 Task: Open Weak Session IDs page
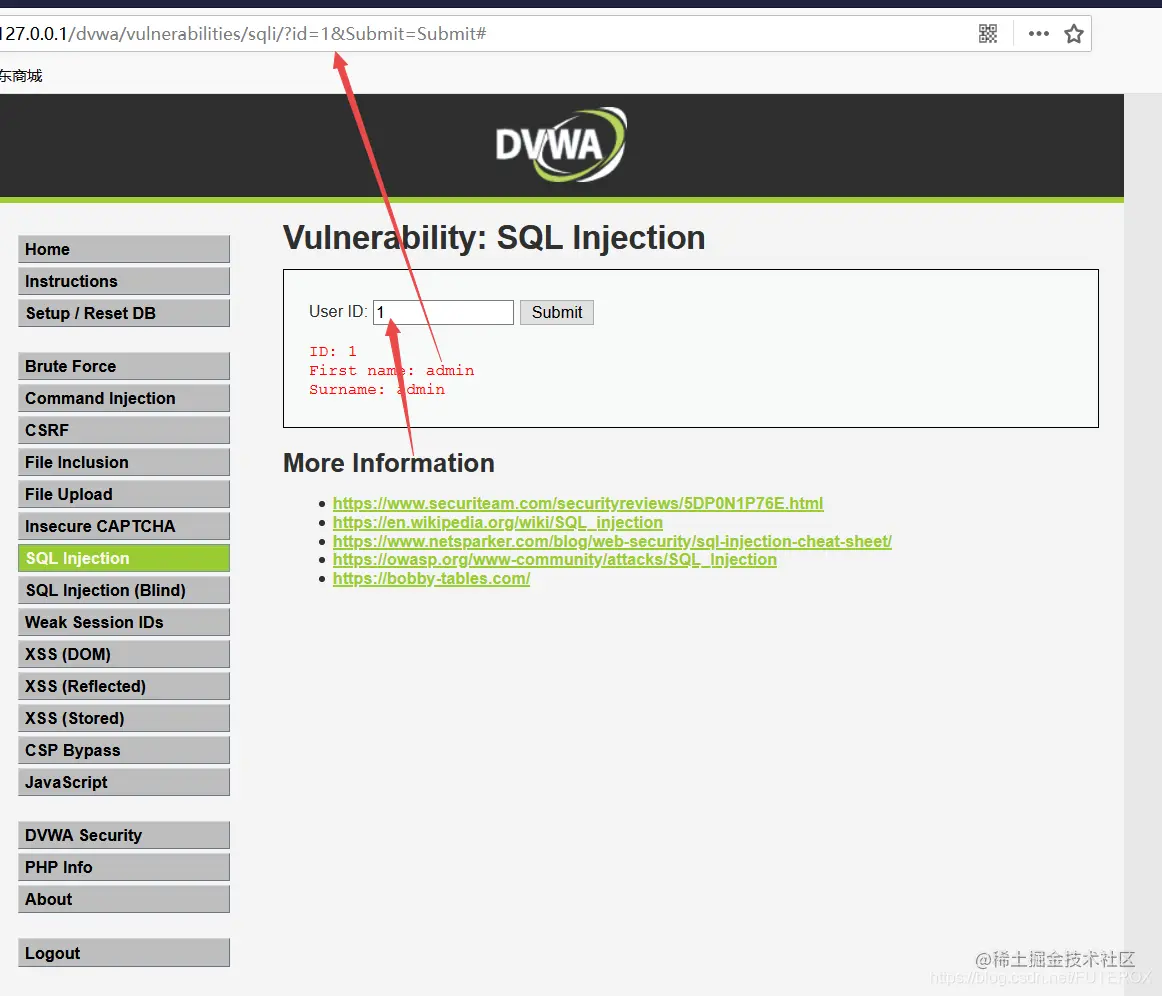point(124,622)
